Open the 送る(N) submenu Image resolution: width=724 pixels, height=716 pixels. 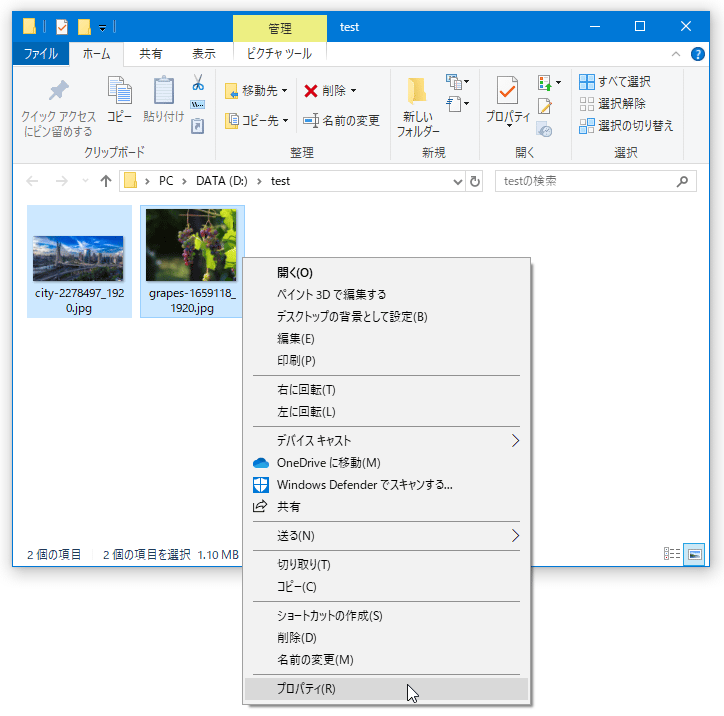386,536
